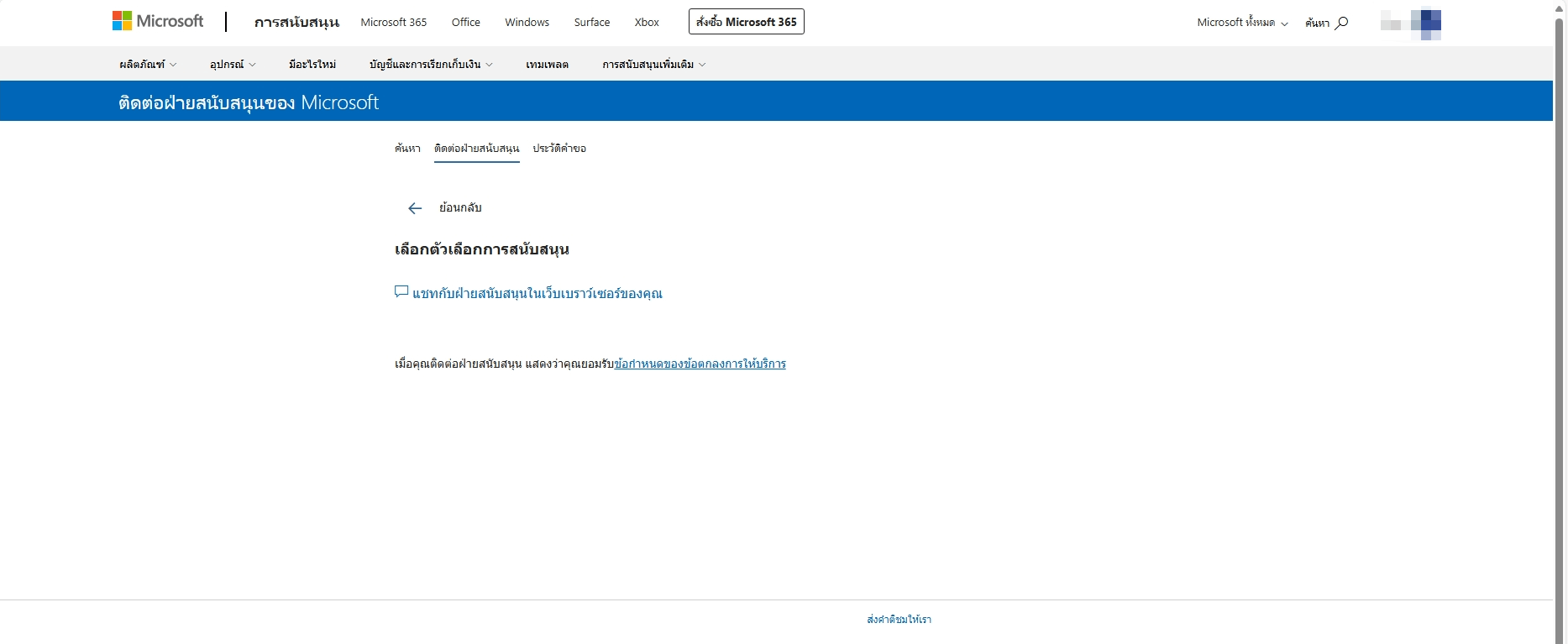Expand ผลิตภัณฑ์ dropdown menu
The height and width of the screenshot is (644, 1568).
click(x=148, y=65)
